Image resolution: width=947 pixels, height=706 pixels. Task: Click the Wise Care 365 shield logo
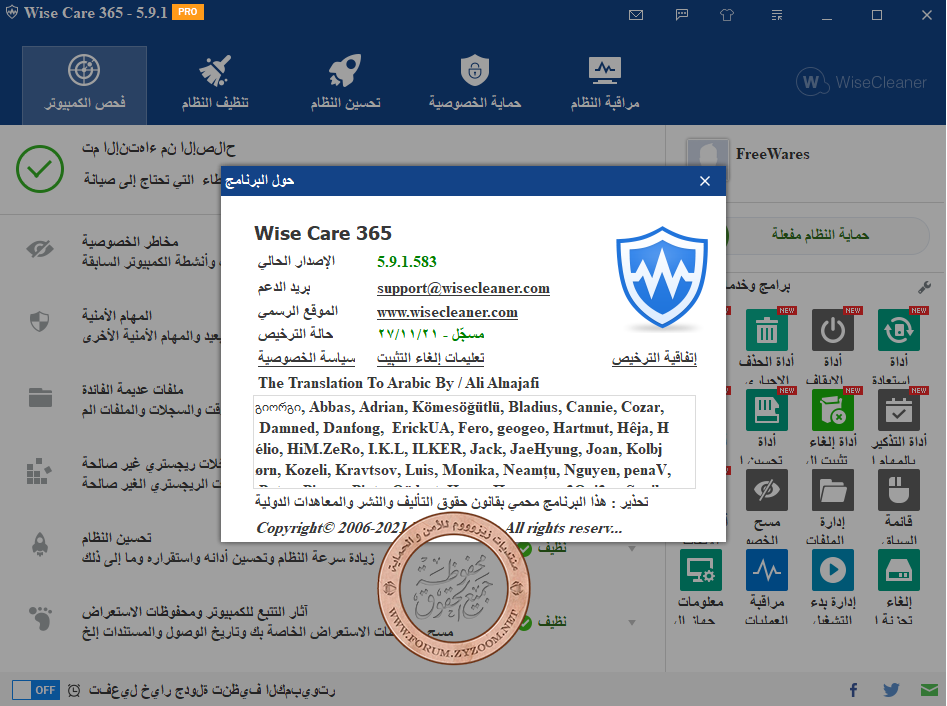pos(662,277)
